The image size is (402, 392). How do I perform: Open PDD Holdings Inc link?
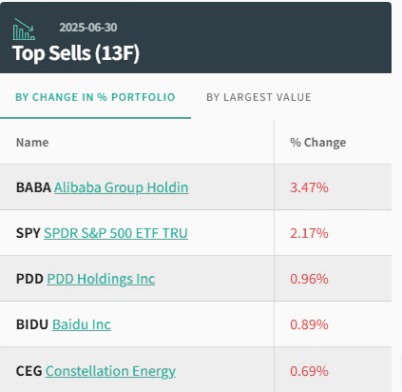click(x=101, y=279)
